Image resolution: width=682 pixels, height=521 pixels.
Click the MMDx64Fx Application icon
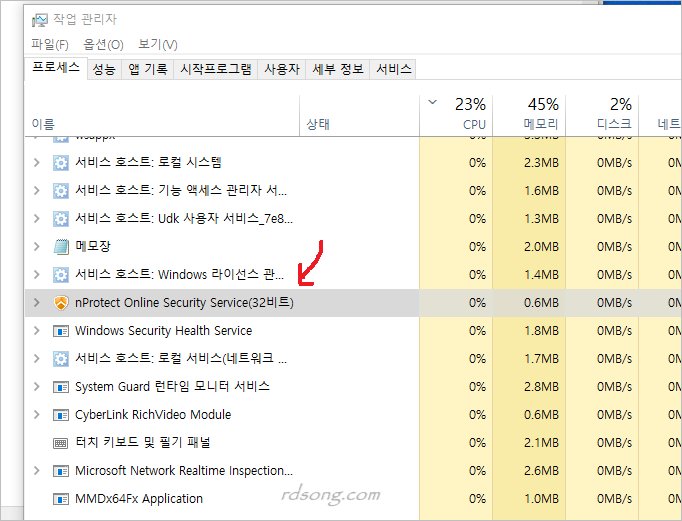(60, 499)
